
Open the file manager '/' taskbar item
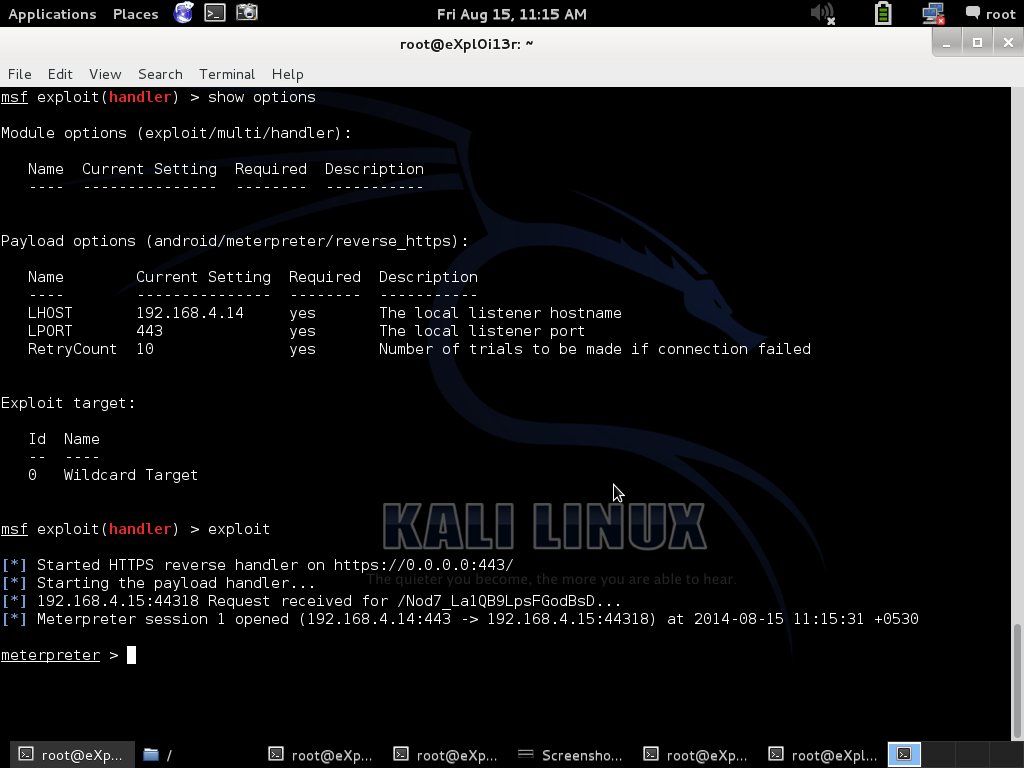pos(197,755)
